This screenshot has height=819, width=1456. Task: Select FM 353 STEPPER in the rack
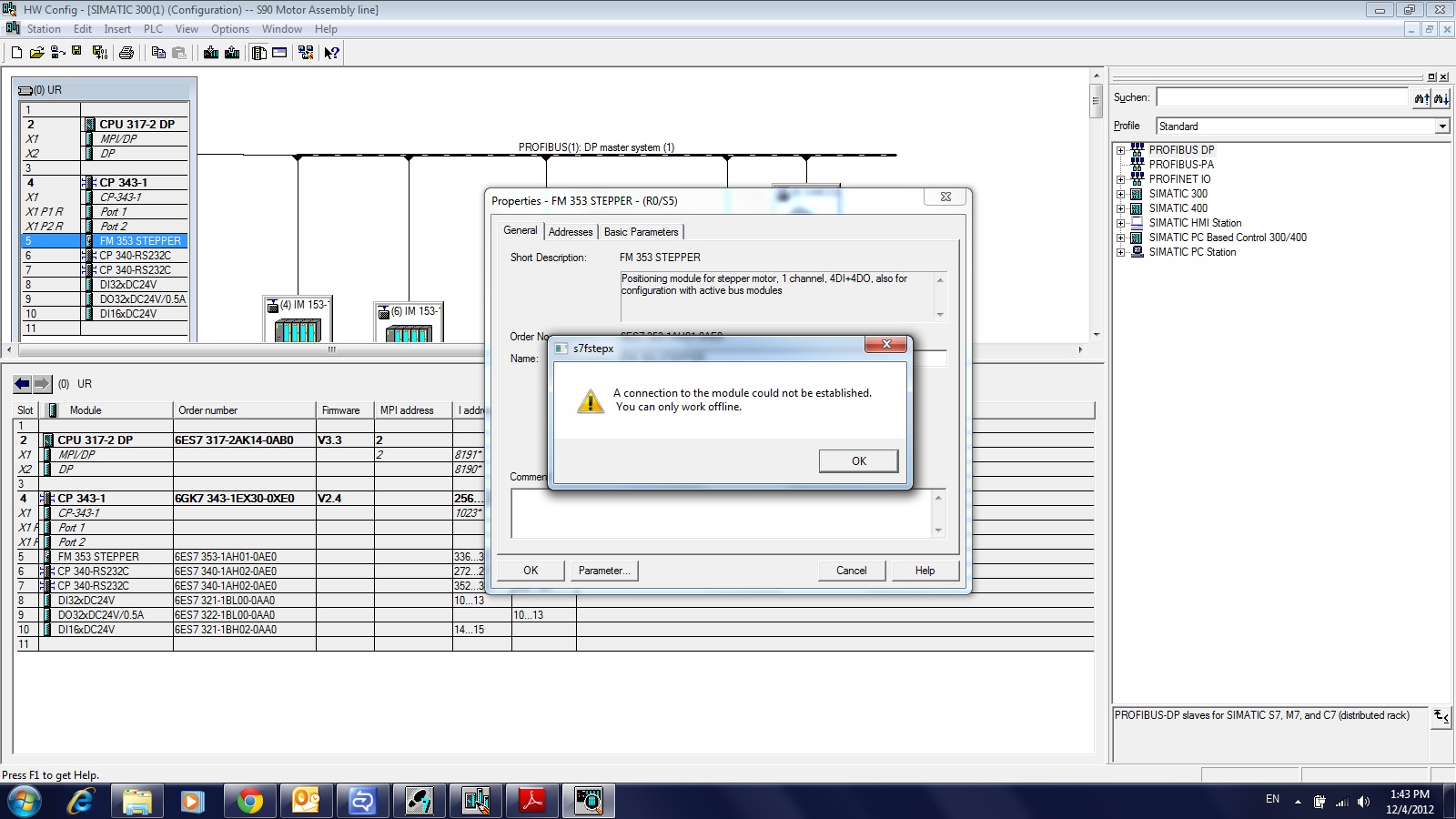coord(140,241)
